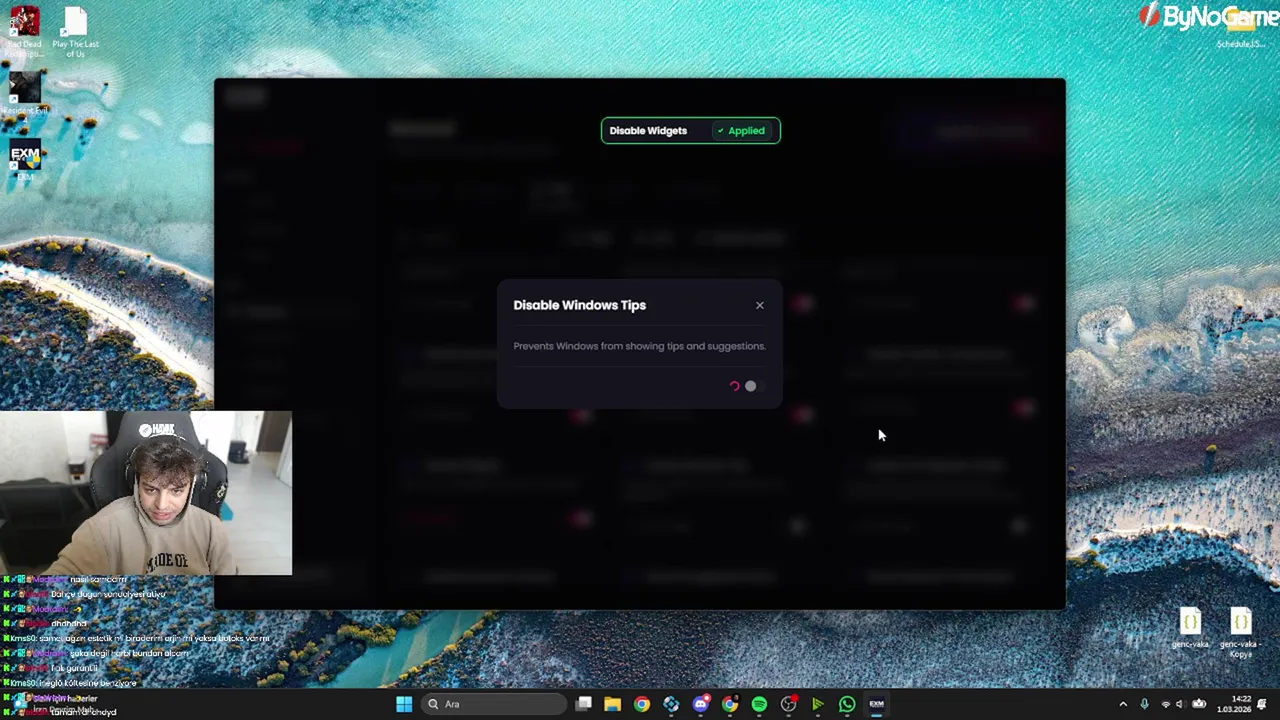Click the green Applied status badge

pos(741,131)
